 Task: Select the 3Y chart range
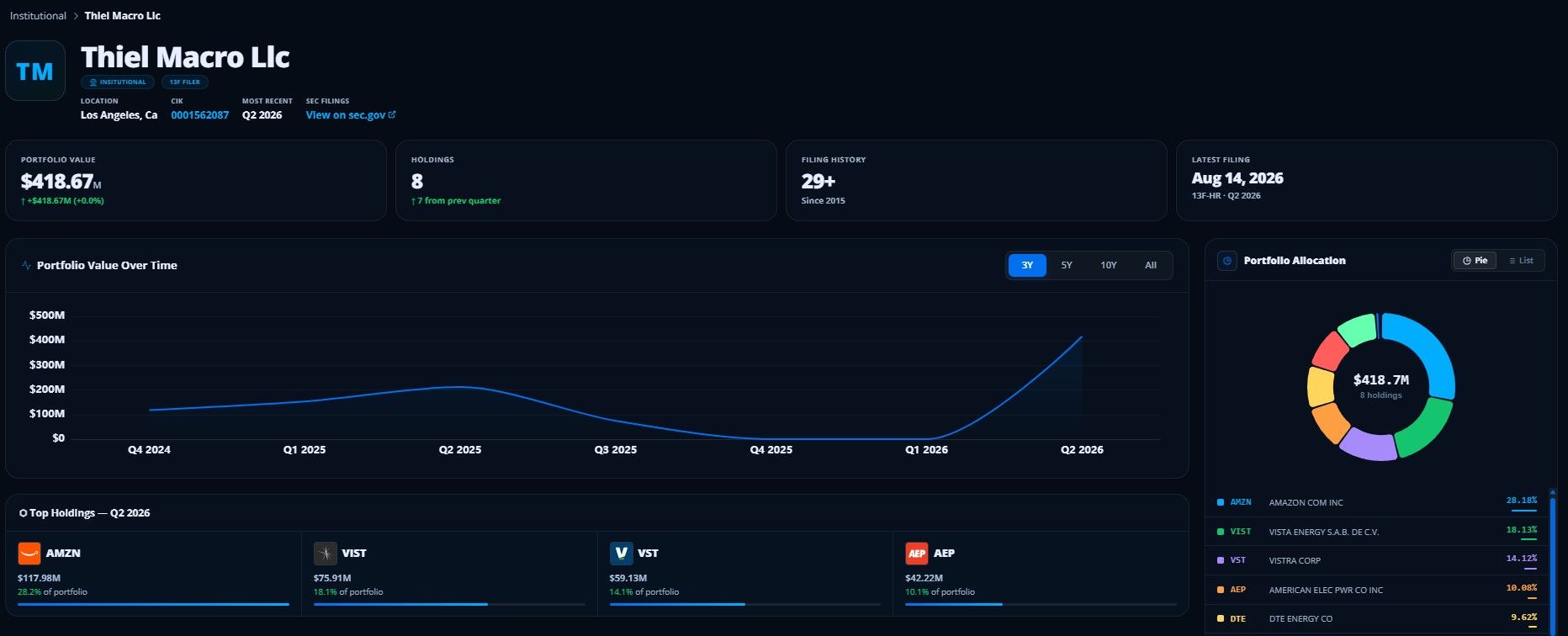(x=1027, y=265)
